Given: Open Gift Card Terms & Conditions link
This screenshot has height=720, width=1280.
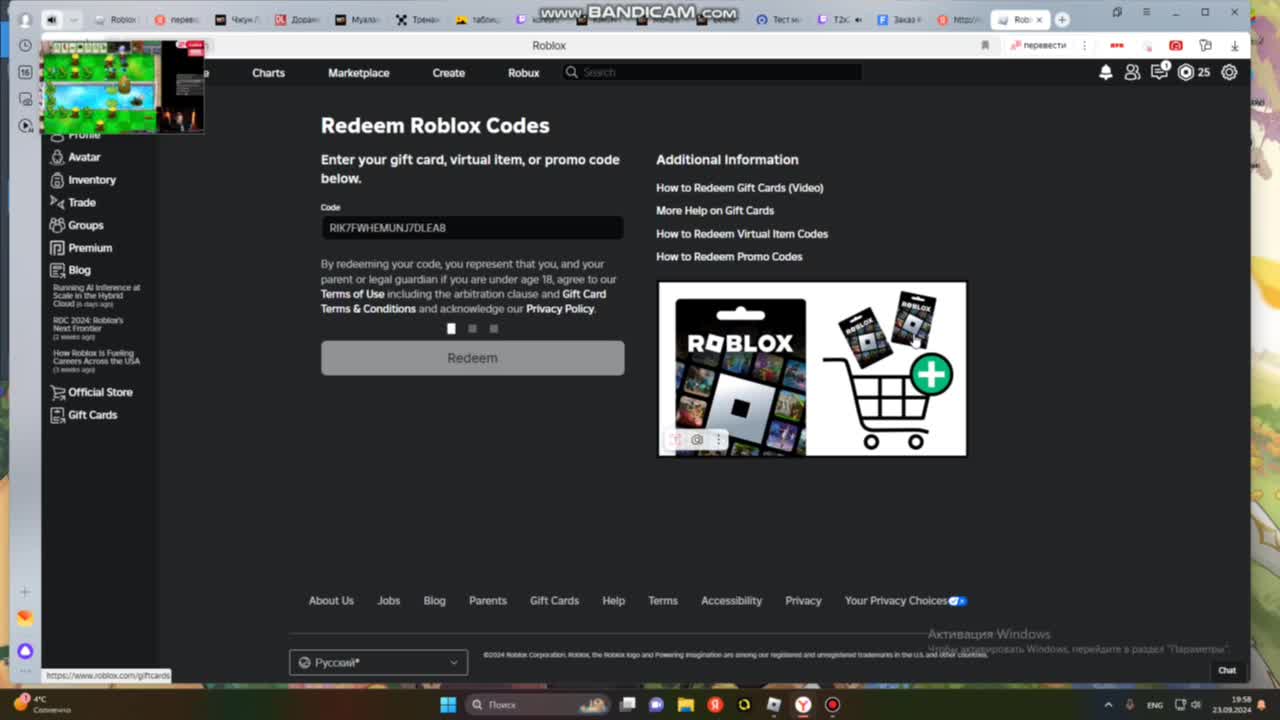Looking at the screenshot, I should coord(463,301).
